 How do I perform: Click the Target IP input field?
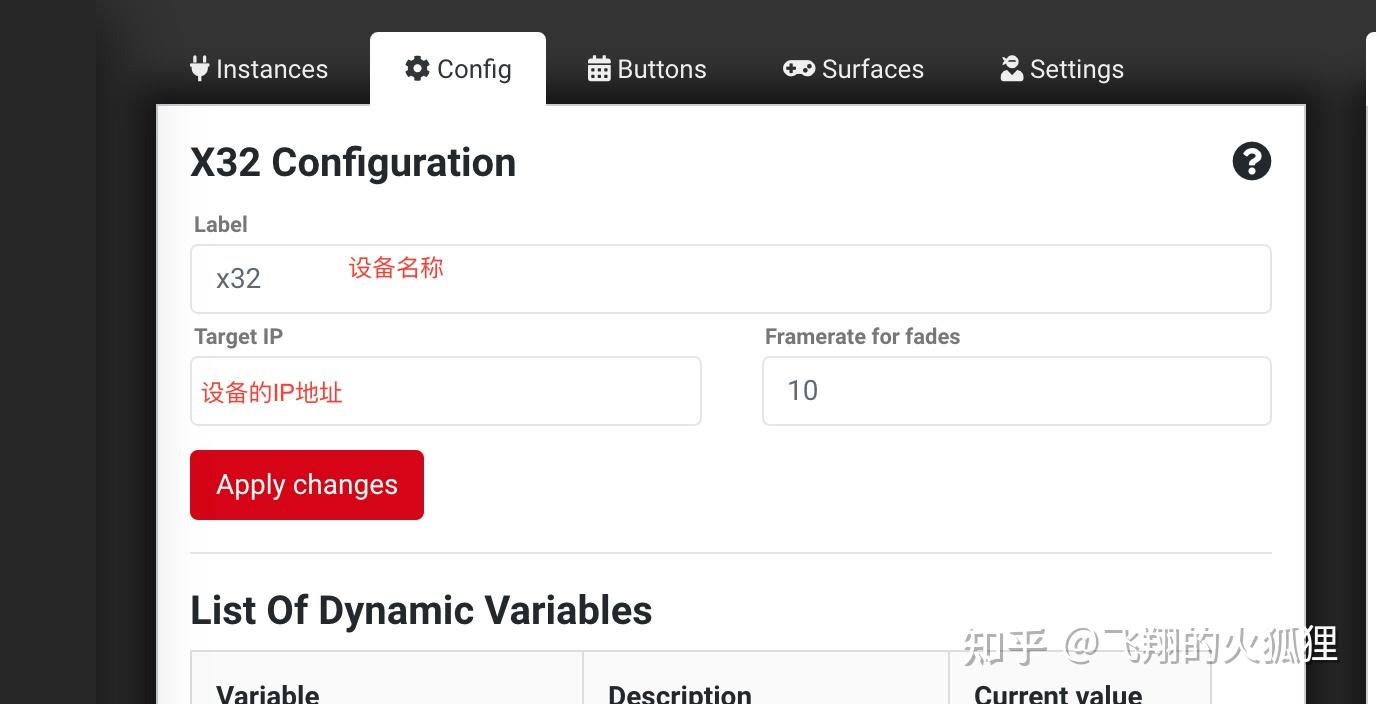445,390
